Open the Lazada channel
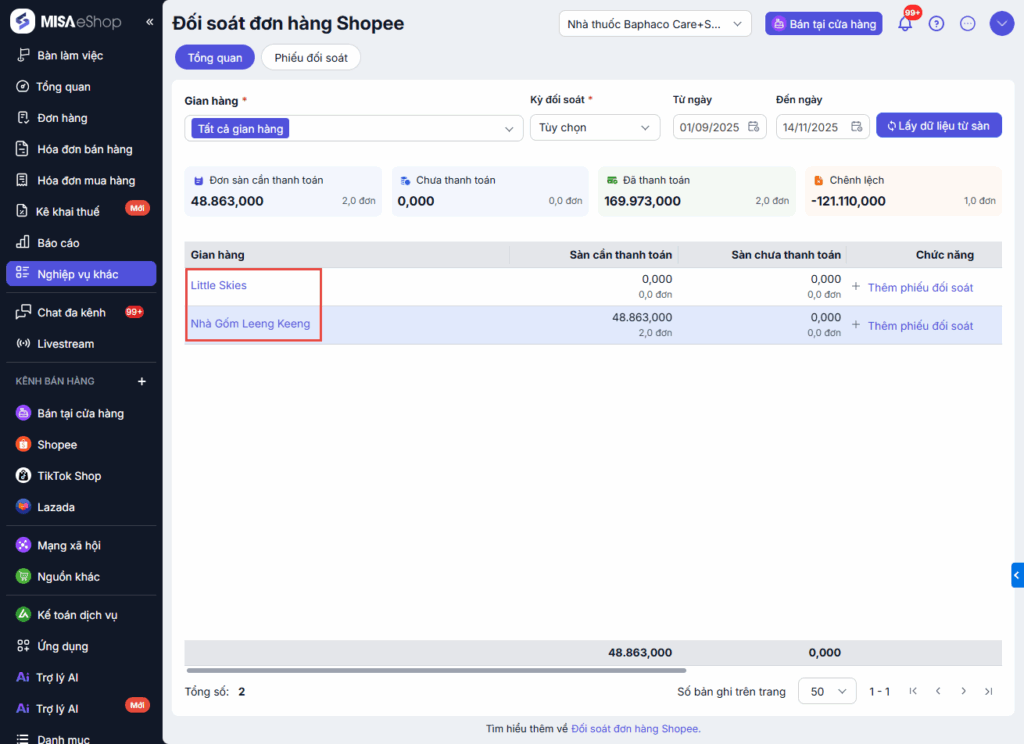The image size is (1024, 744). pyautogui.click(x=81, y=508)
